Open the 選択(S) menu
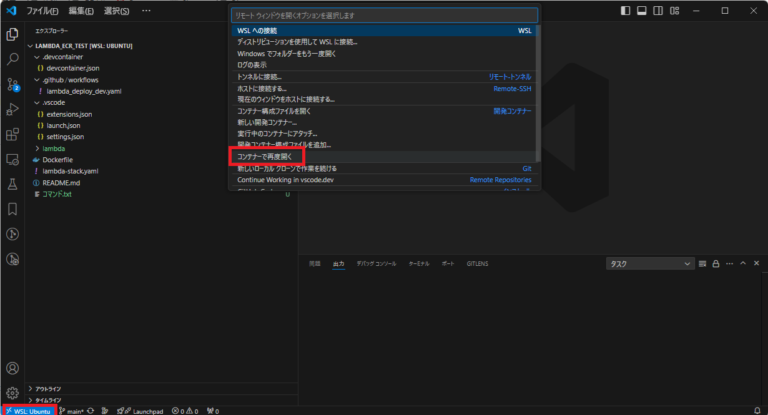Screen dimensions: 768x415 pos(117,11)
